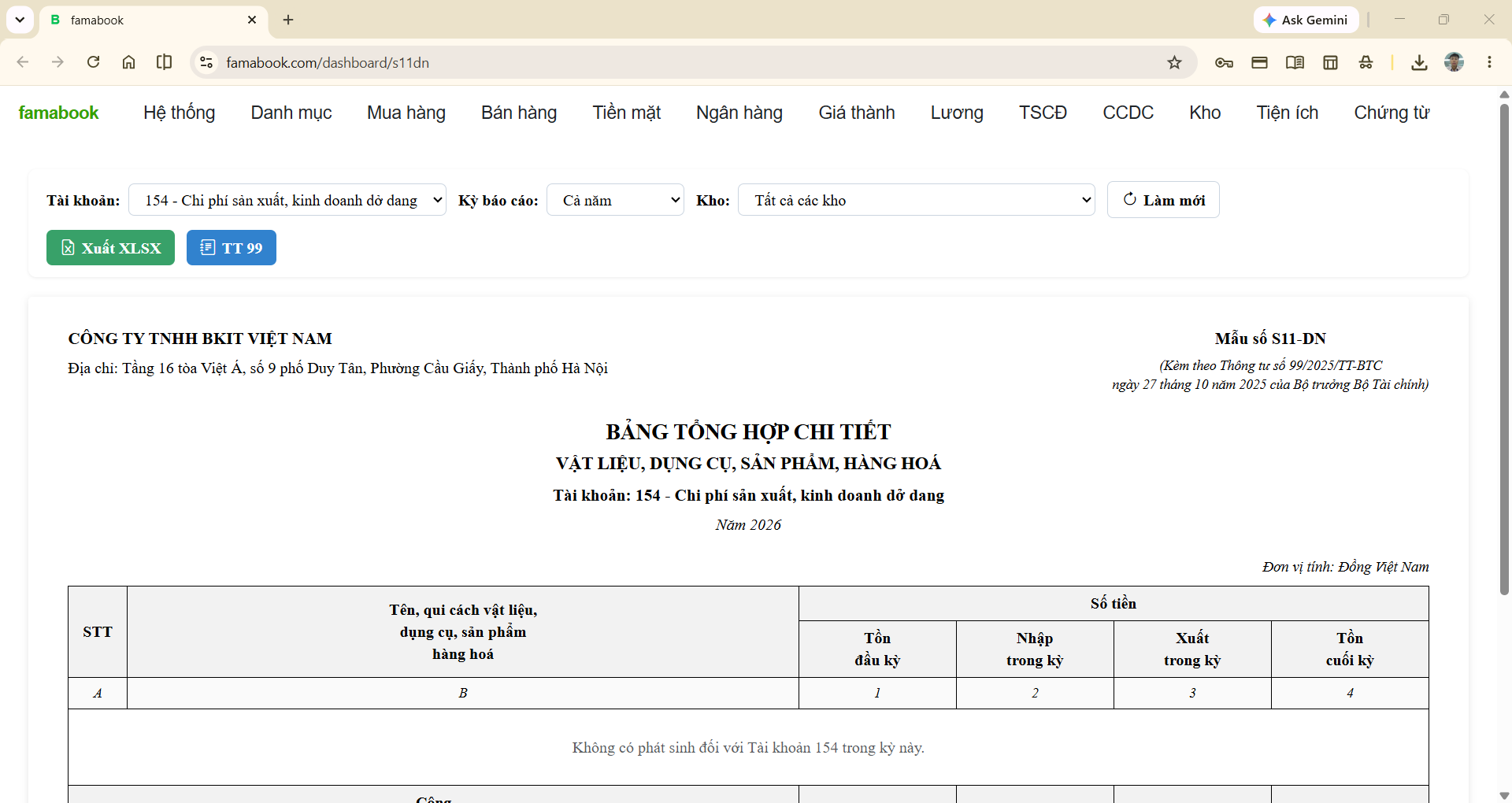Open the Tiện ích menu
This screenshot has height=803, width=1512.
(1288, 113)
